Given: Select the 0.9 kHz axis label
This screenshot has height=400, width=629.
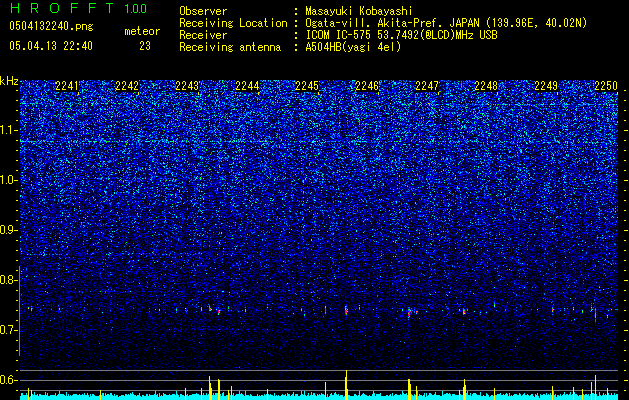Looking at the screenshot, I should [8, 230].
